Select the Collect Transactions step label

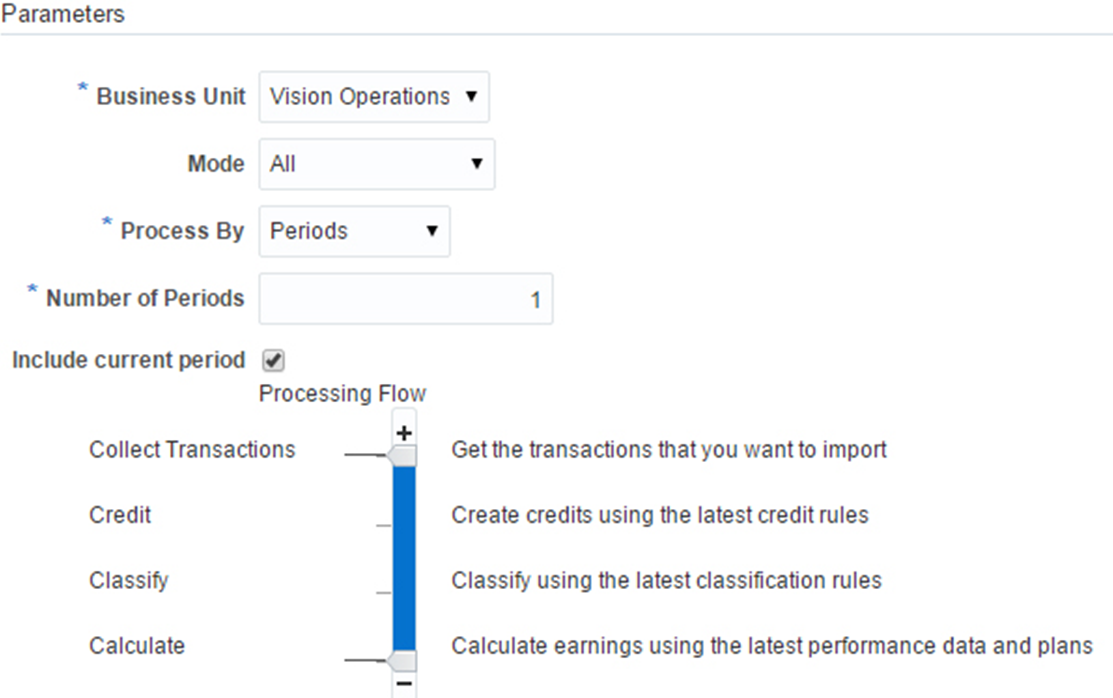point(192,450)
